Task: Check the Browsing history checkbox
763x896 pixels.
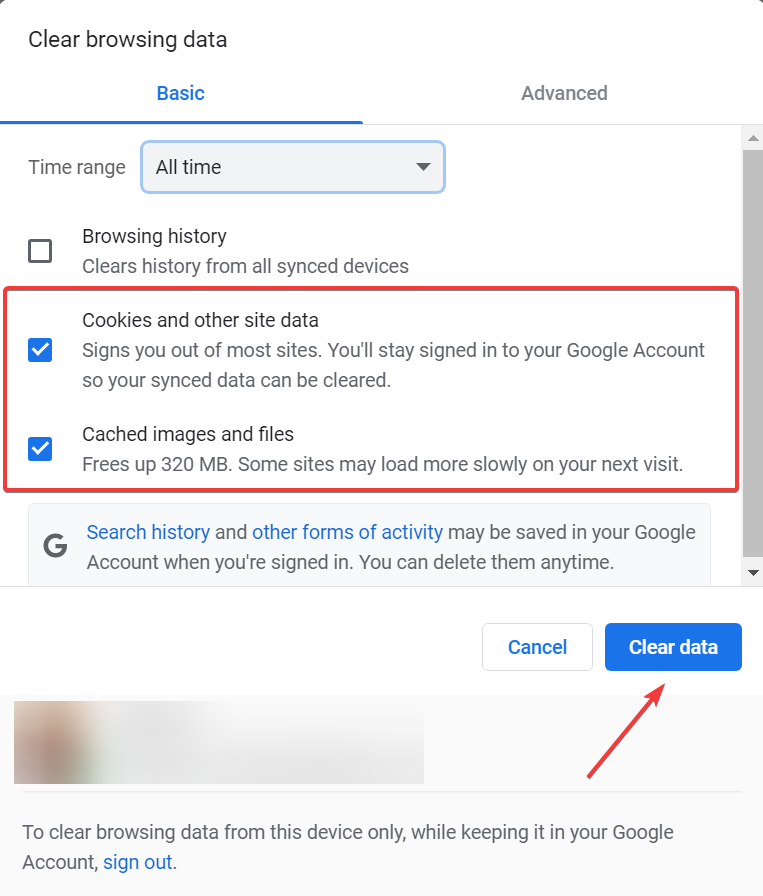Action: [40, 251]
